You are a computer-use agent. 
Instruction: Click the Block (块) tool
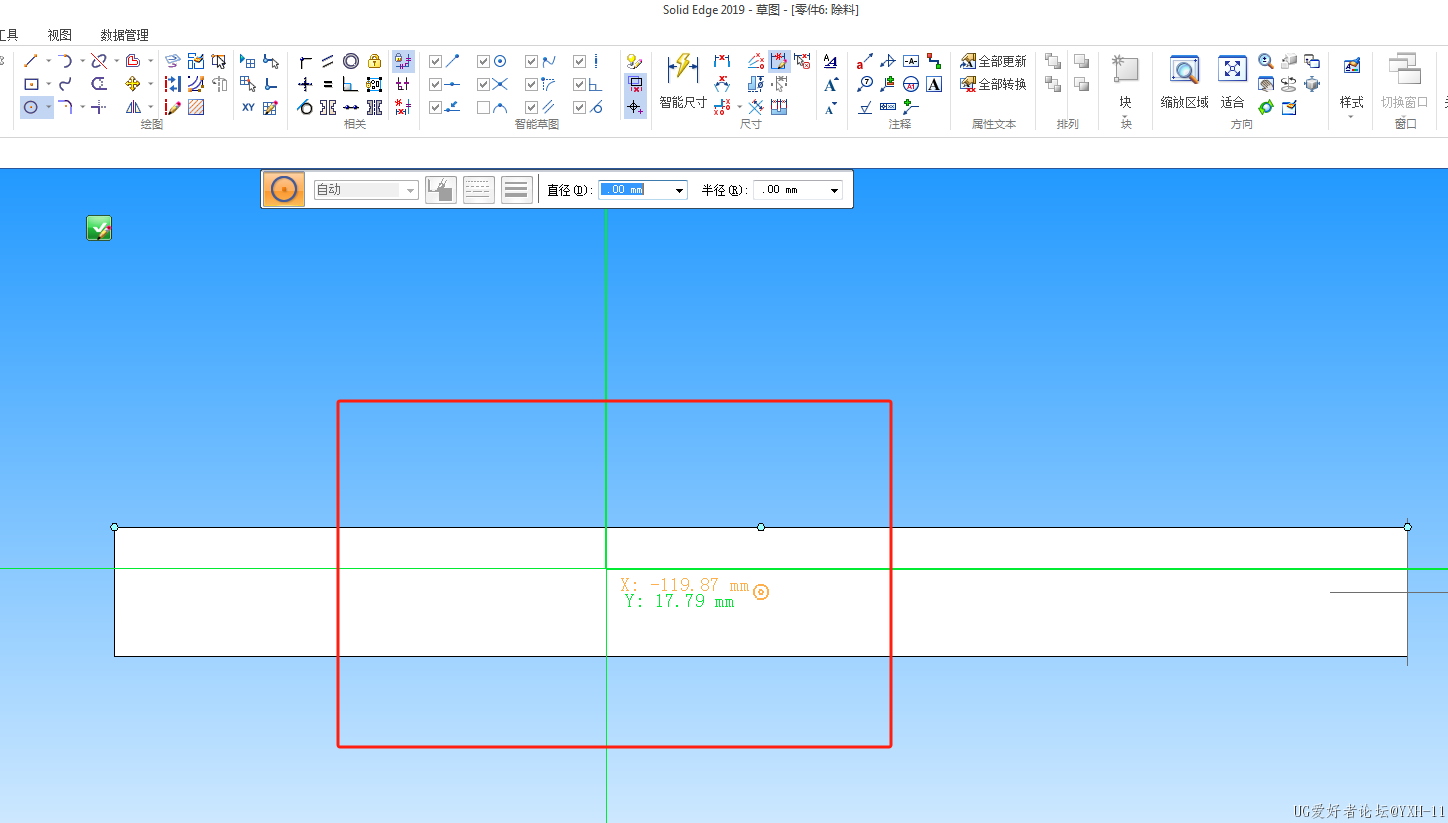[1126, 80]
